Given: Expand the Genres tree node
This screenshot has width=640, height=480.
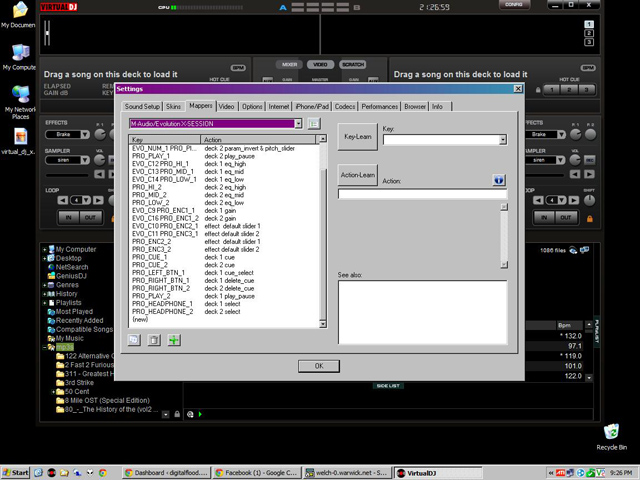Looking at the screenshot, I should pyautogui.click(x=44, y=285).
